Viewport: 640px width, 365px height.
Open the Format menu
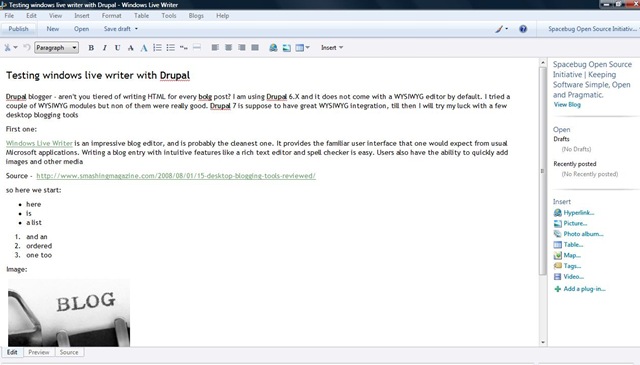(x=111, y=16)
